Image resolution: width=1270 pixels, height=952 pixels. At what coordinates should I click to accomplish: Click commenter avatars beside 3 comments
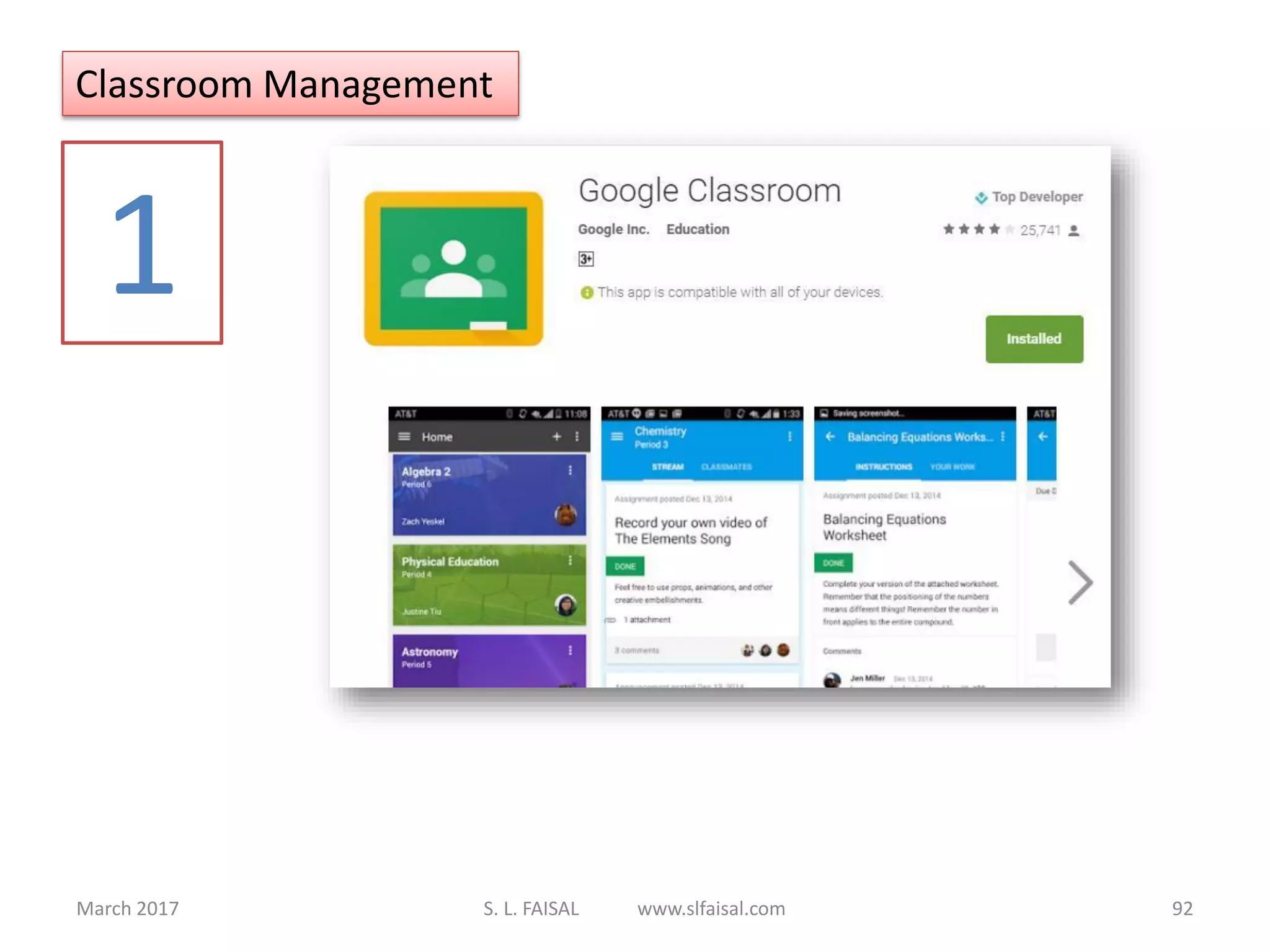point(765,650)
